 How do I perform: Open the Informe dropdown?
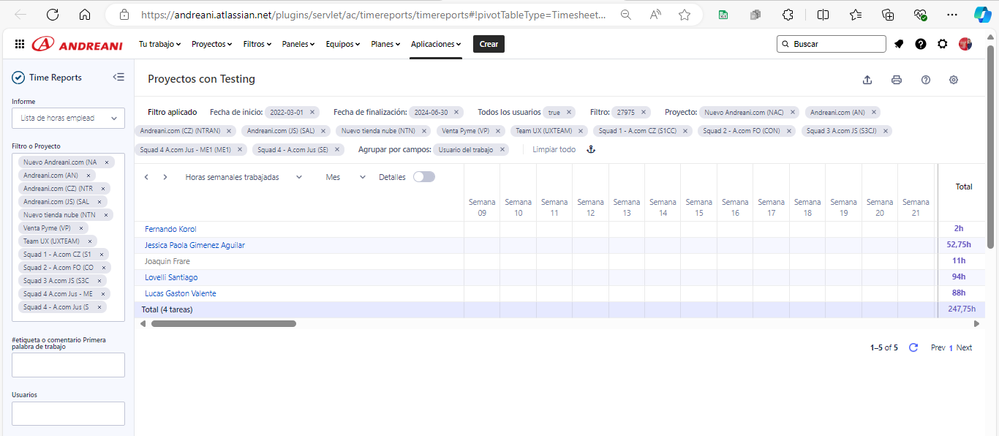coord(68,118)
